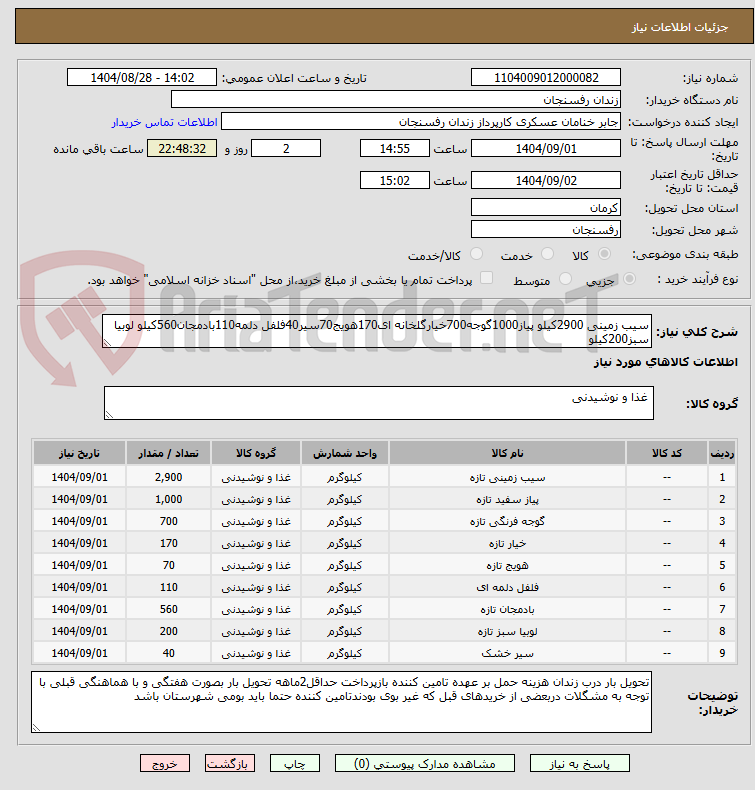Select the گوجه فرنگی تازه row name
This screenshot has height=790, width=755.
point(507,521)
